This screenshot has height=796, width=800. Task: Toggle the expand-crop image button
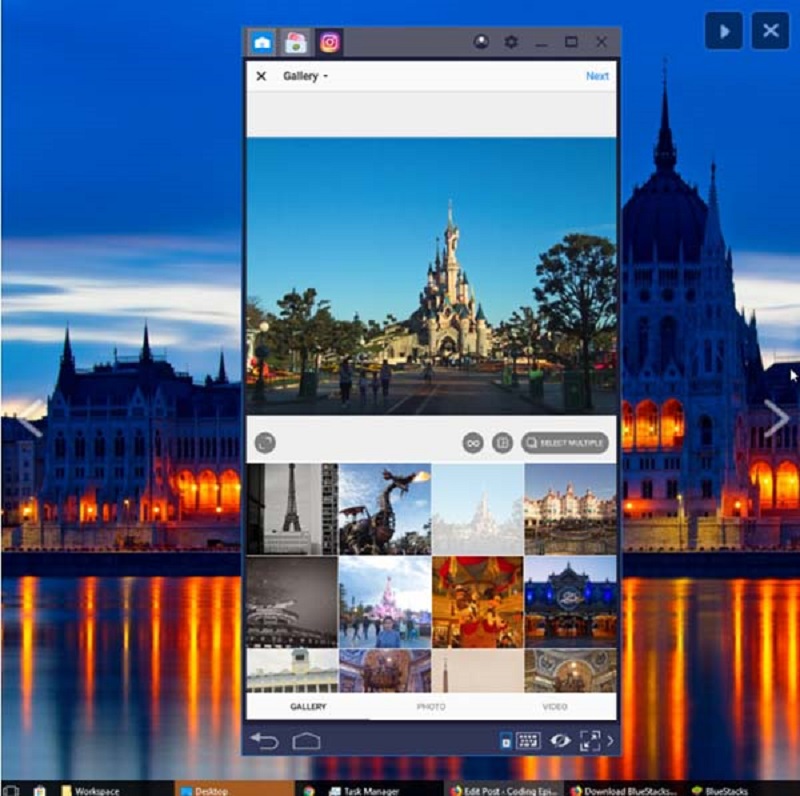265,442
